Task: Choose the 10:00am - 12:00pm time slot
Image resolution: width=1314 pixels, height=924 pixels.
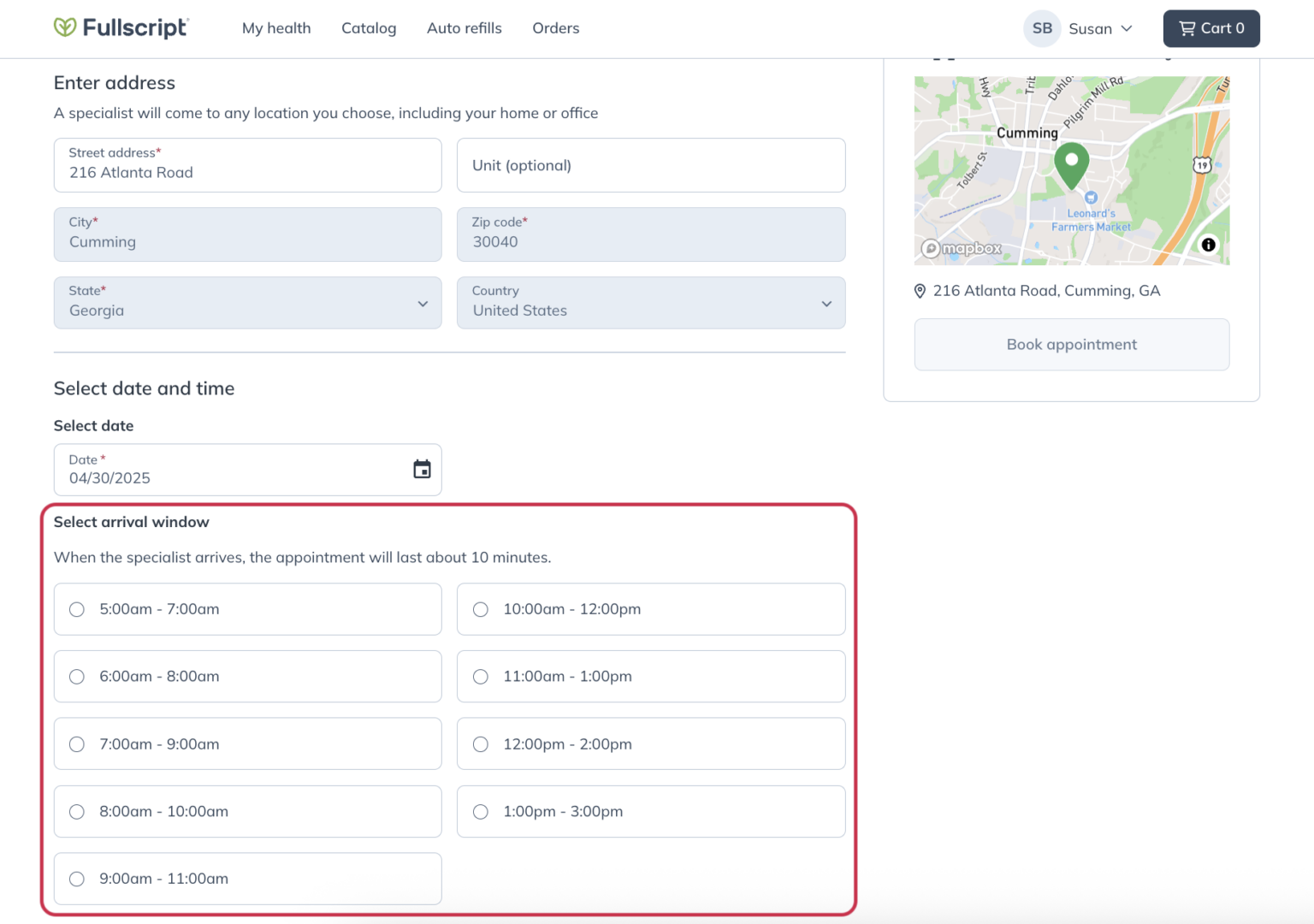Action: (481, 609)
